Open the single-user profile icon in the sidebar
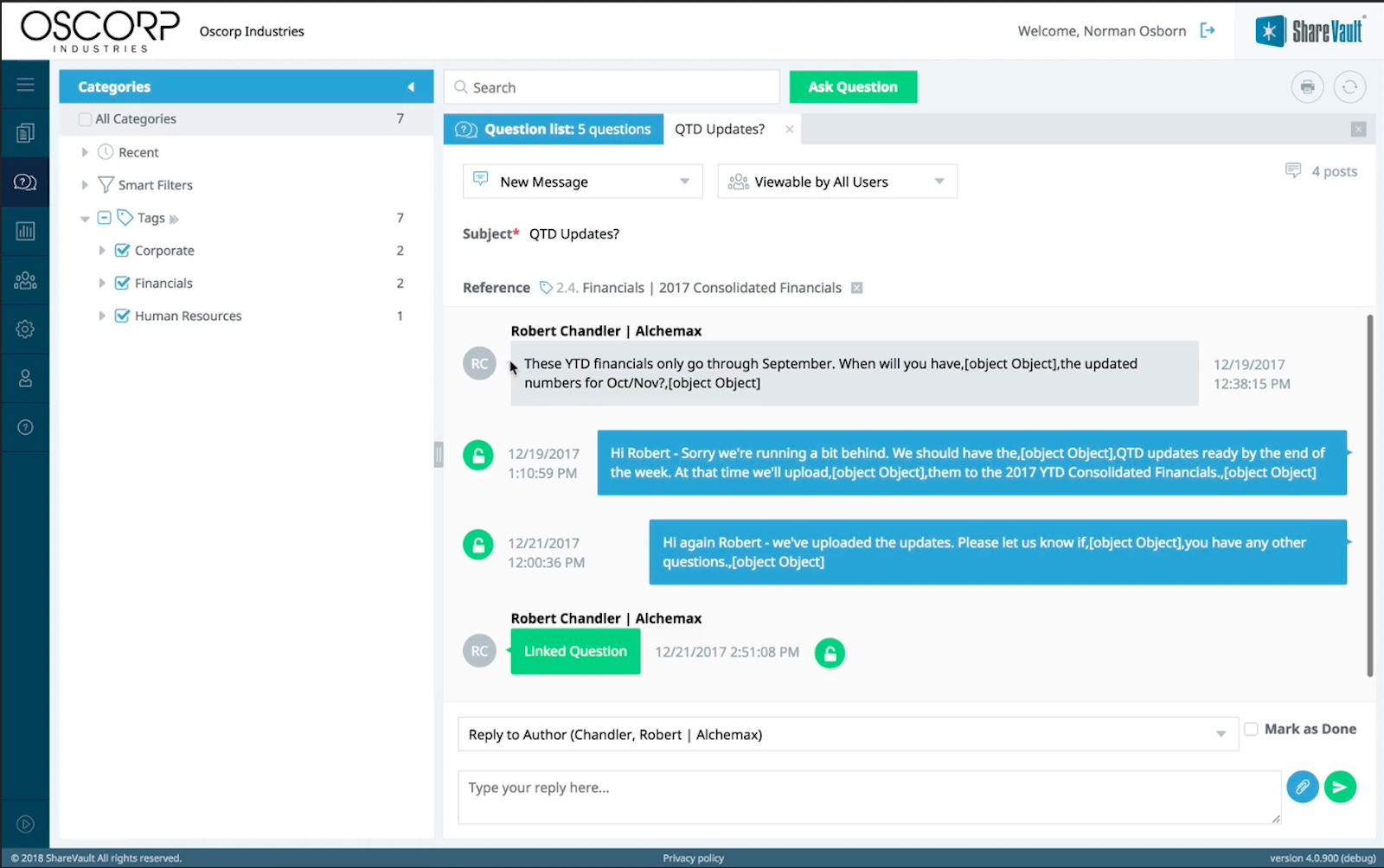Screen dimensions: 1384x868 (x=25, y=378)
